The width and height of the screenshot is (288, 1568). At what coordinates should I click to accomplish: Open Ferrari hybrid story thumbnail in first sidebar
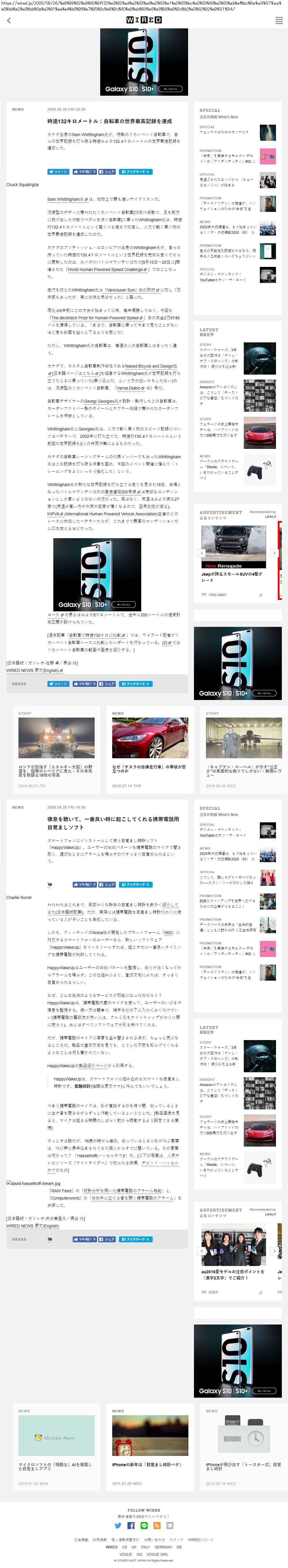pyautogui.click(x=259, y=433)
